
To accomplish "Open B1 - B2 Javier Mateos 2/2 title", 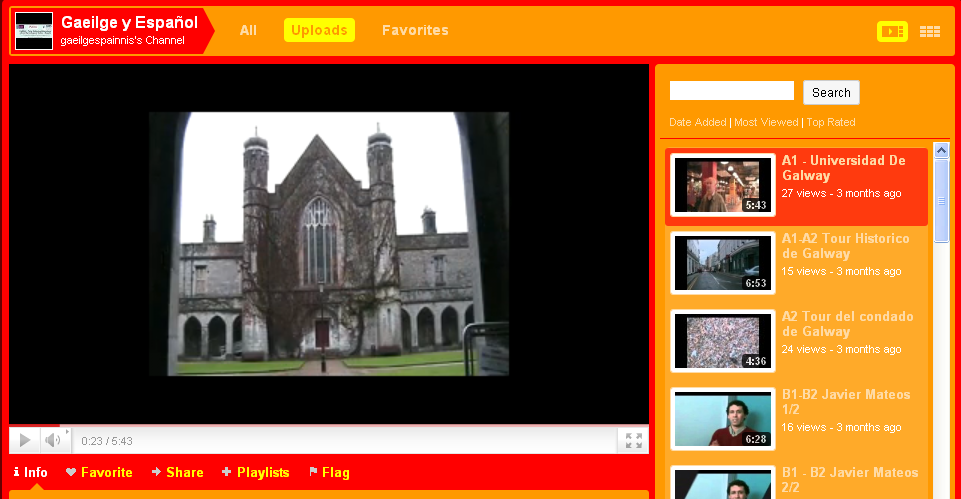I will [849, 479].
